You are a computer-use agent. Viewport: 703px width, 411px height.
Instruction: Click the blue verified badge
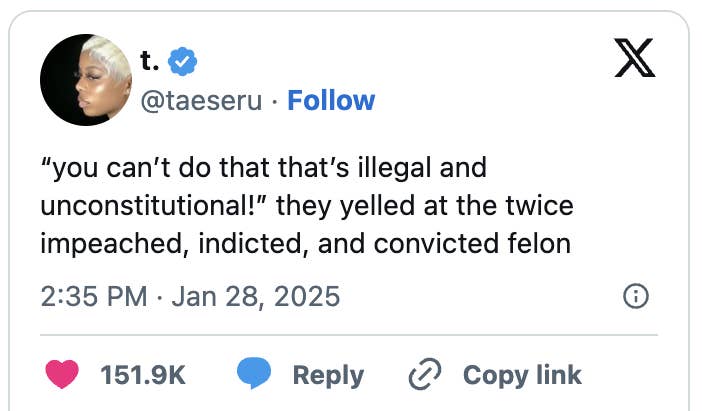tap(182, 62)
